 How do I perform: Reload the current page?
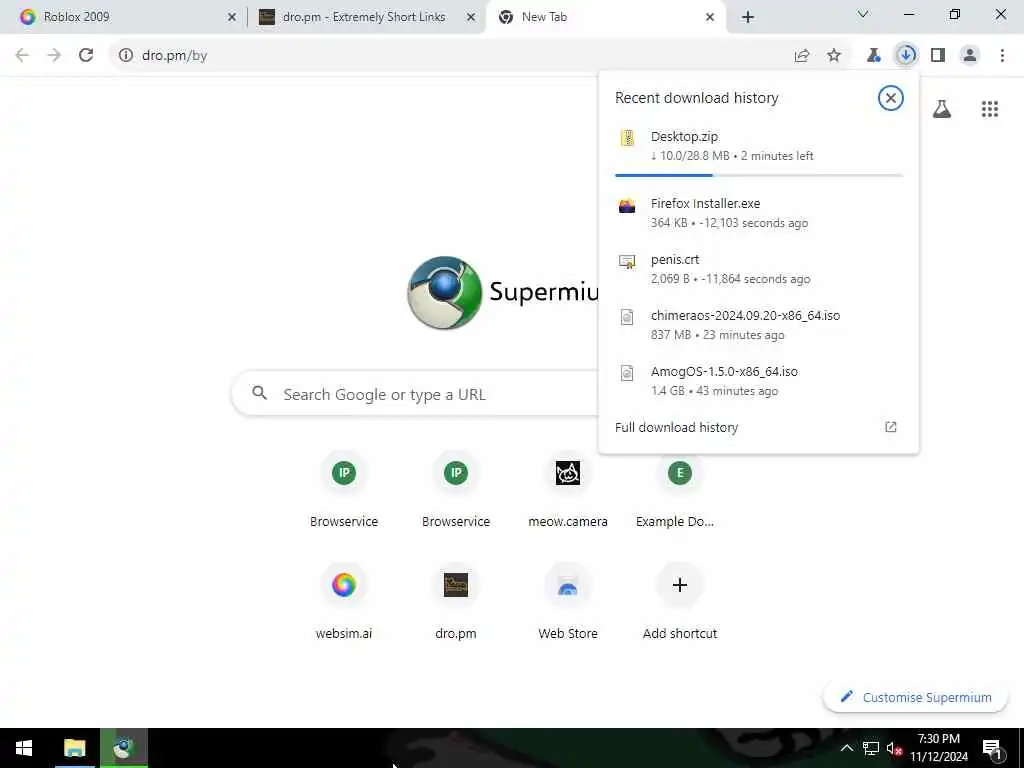click(86, 56)
